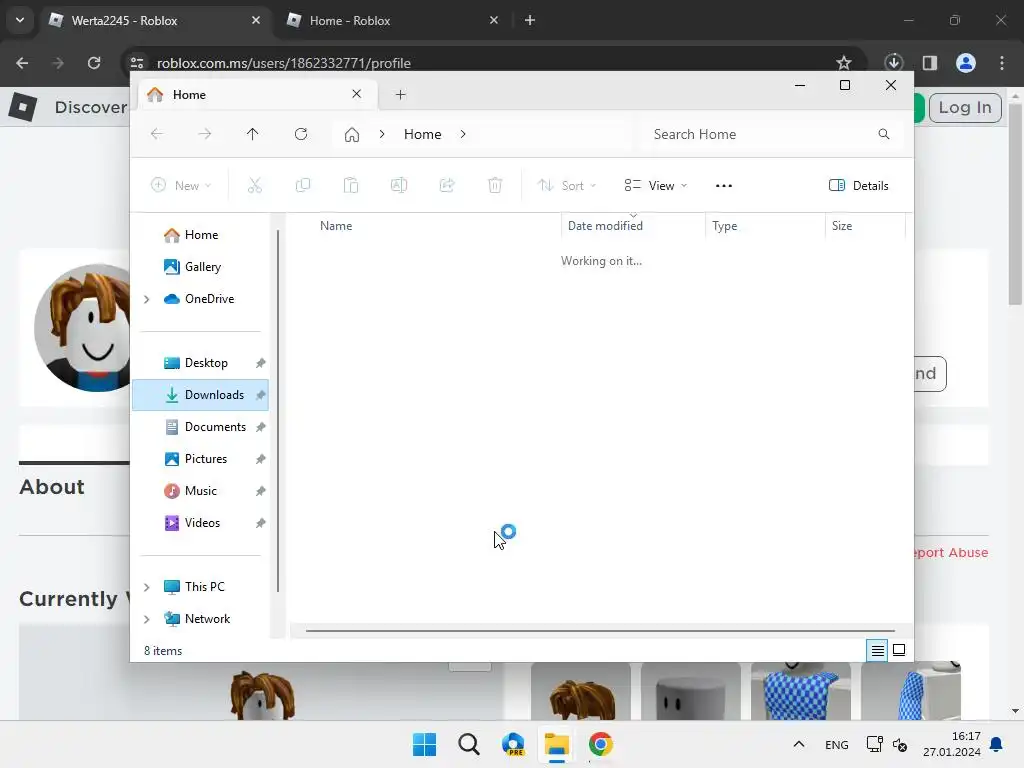The image size is (1024, 768).
Task: Sort by the Name column header
Action: point(336,226)
